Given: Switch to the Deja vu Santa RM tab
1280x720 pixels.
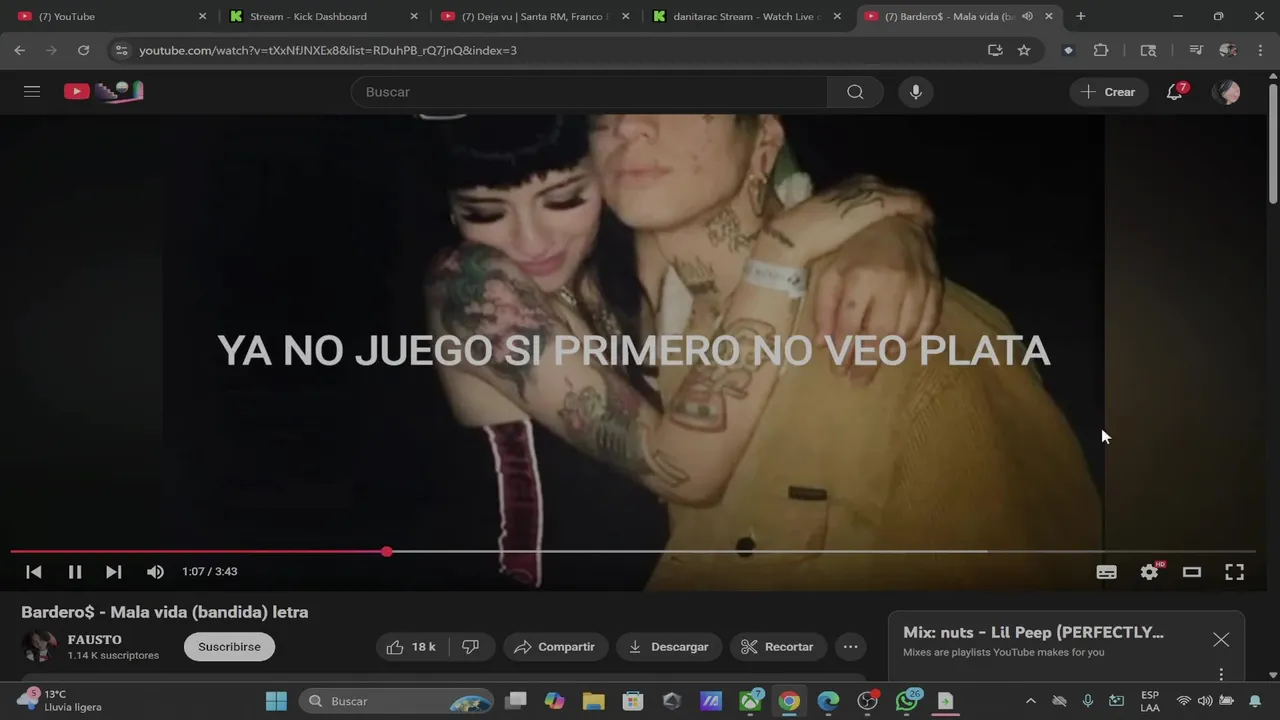Looking at the screenshot, I should pyautogui.click(x=534, y=16).
